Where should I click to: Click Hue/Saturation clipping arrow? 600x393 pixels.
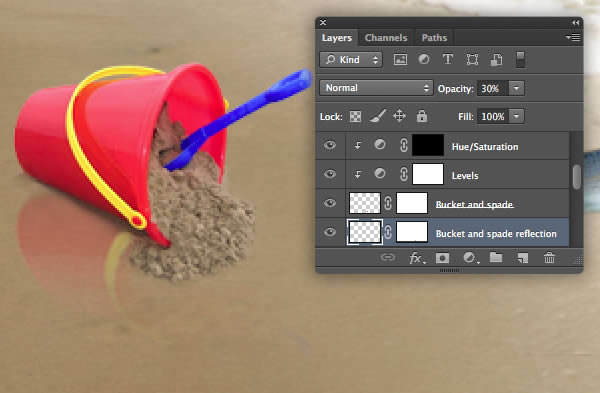(x=358, y=145)
